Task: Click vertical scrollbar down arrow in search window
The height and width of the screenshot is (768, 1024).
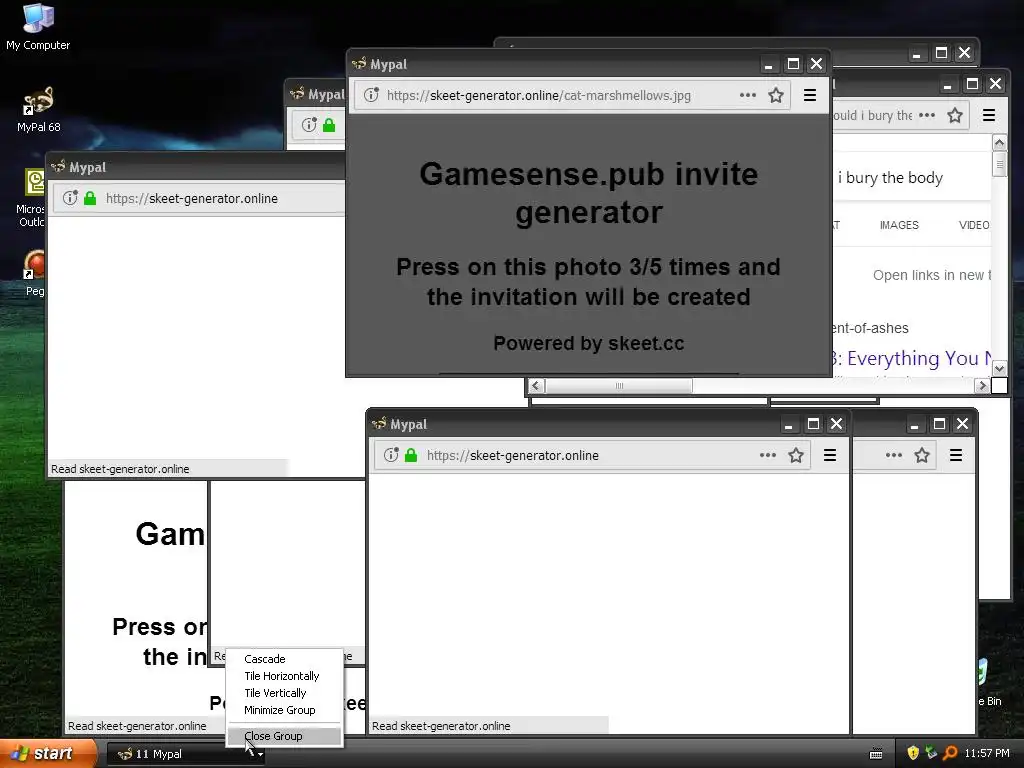Action: pos(999,368)
